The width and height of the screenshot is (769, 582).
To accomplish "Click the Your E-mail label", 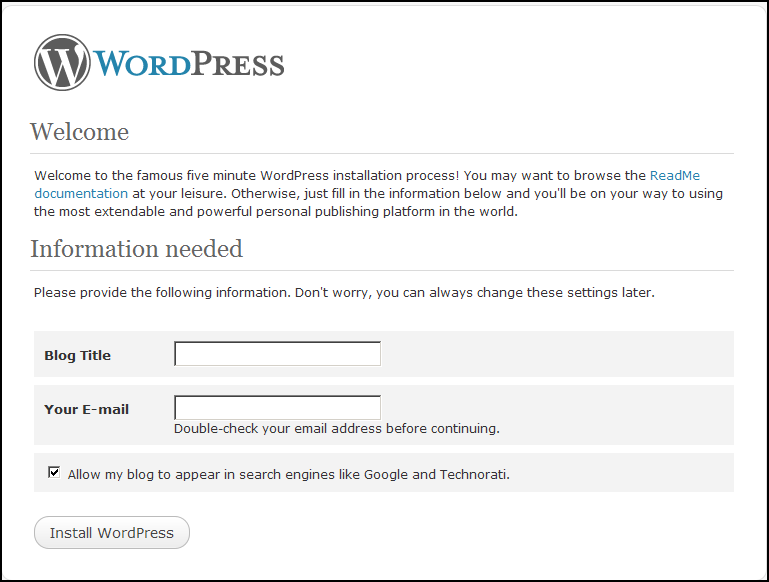I will (x=86, y=409).
